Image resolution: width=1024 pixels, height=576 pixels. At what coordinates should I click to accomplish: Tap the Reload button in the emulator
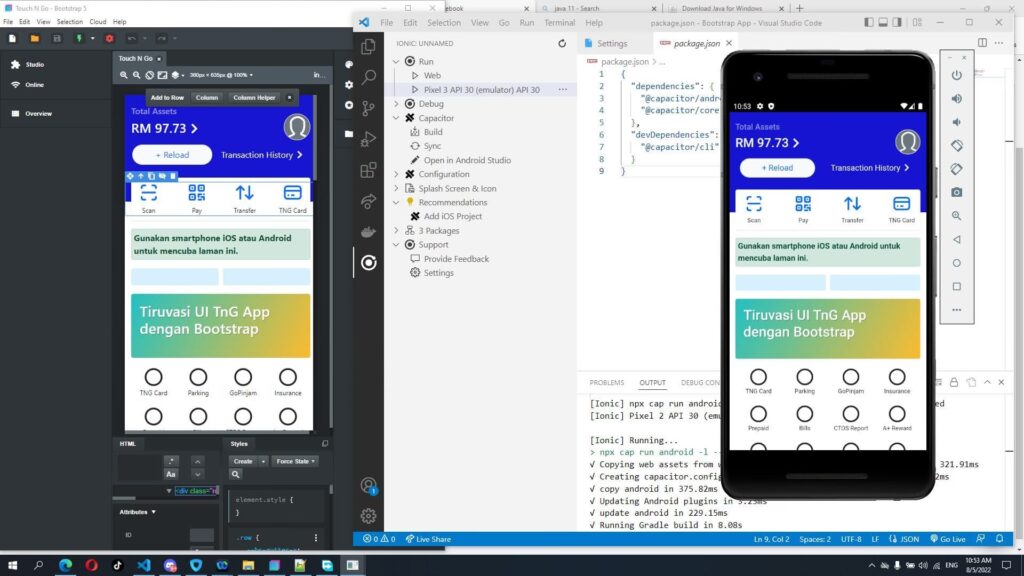[777, 168]
